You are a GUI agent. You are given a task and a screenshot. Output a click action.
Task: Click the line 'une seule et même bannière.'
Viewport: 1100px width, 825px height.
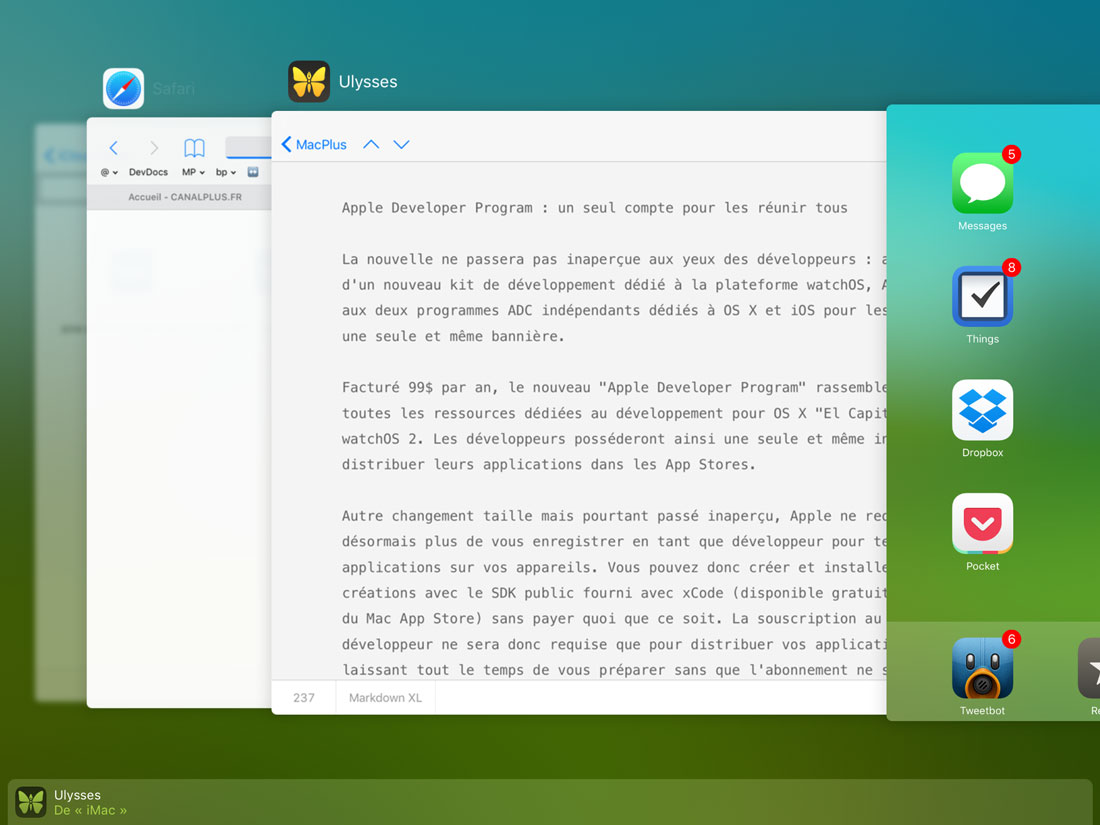[x=453, y=336]
